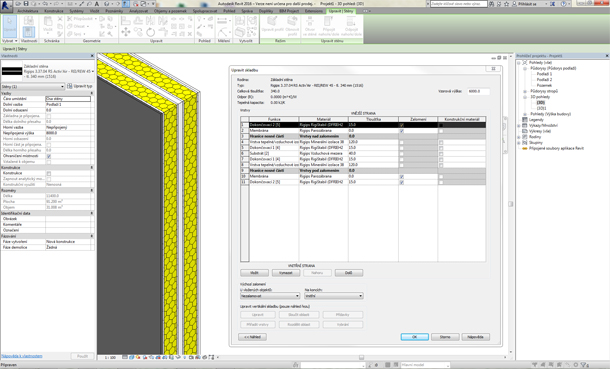Click the 'Rigips Vzduchová mezera' material cell
610x369 pixels.
(x=324, y=154)
